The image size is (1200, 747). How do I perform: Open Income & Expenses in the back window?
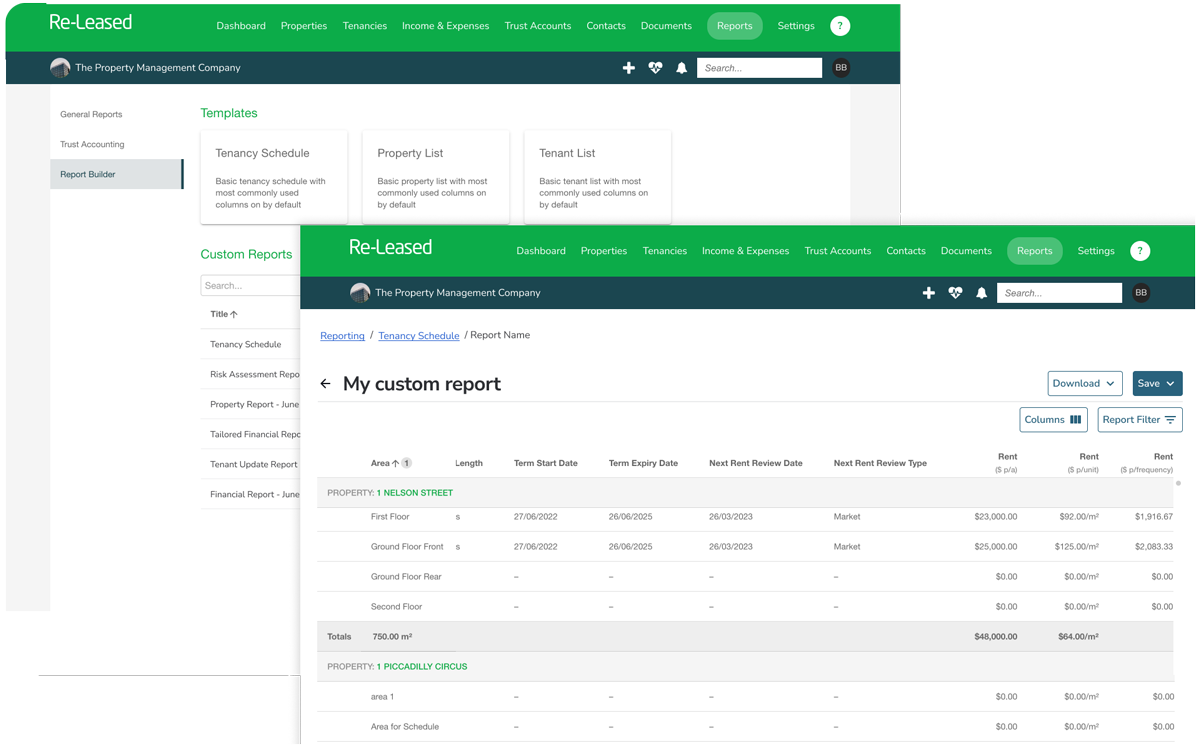(x=446, y=26)
